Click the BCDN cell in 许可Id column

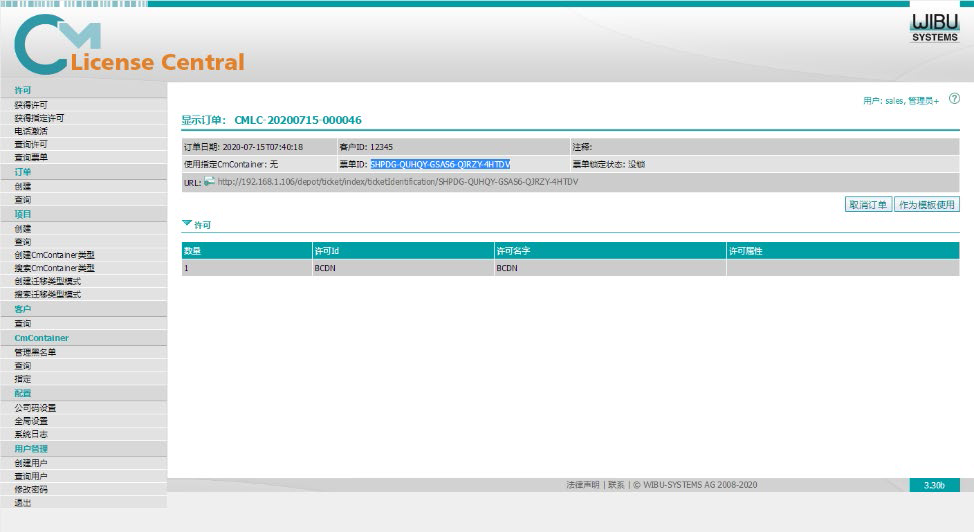[x=403, y=268]
